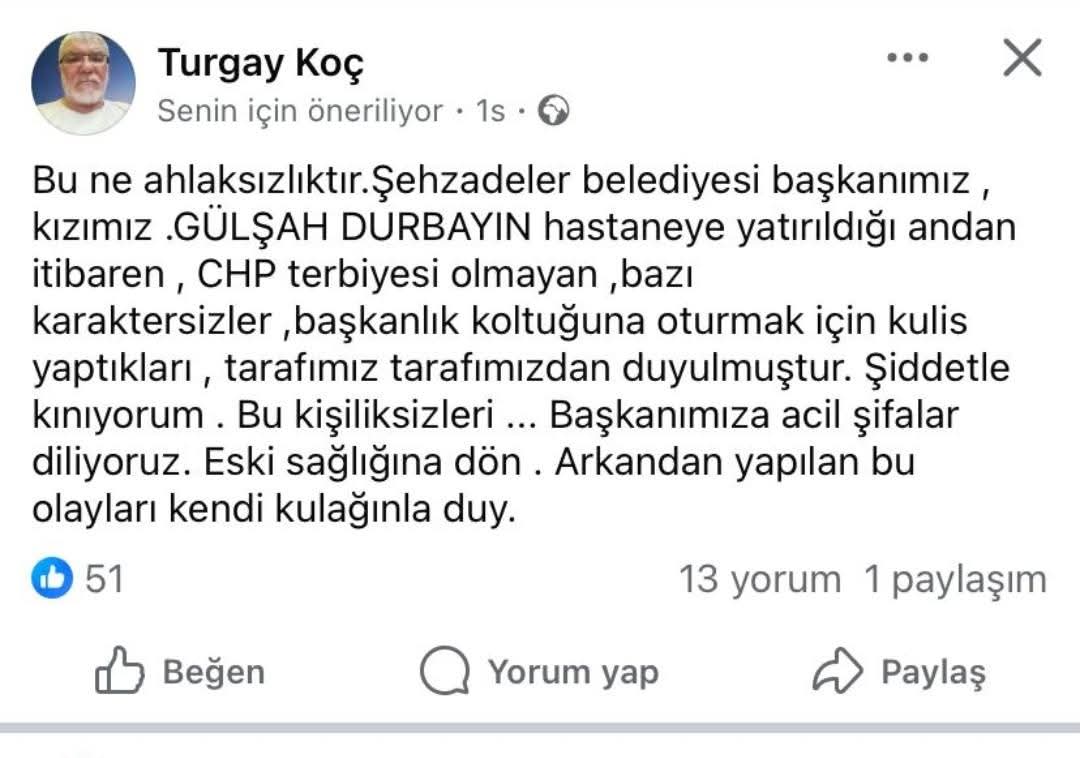Click the globe public privacy icon
Screen dimensions: 1080x758
553,111
